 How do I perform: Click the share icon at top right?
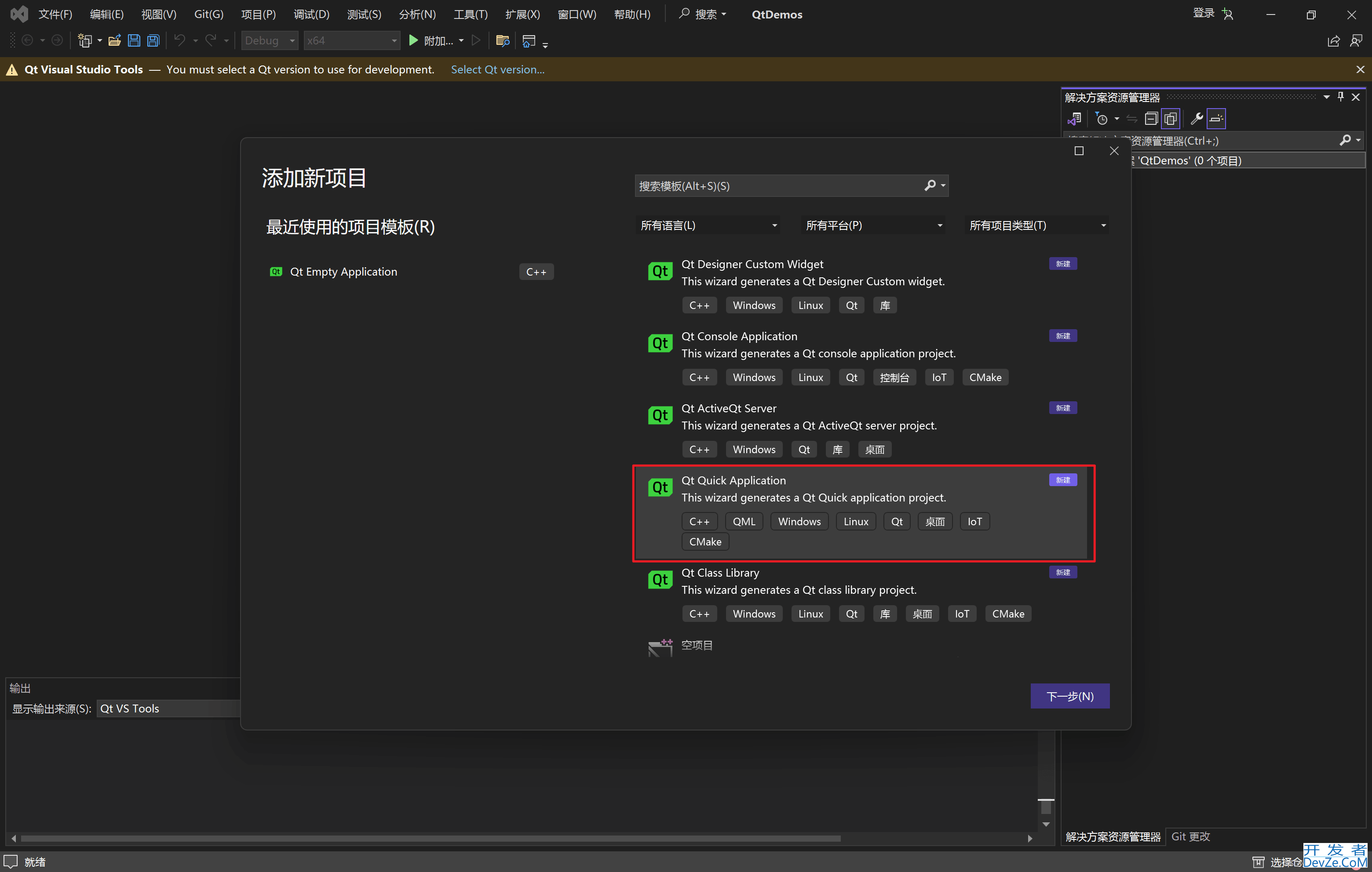pyautogui.click(x=1333, y=41)
